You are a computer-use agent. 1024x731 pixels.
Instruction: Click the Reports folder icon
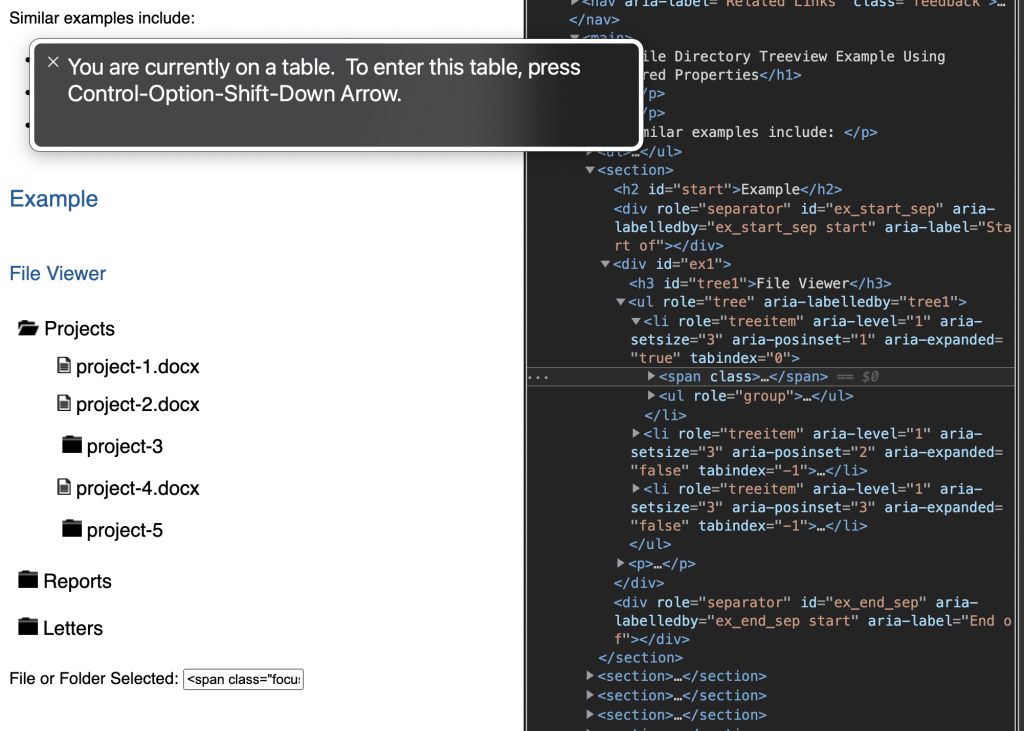point(28,579)
